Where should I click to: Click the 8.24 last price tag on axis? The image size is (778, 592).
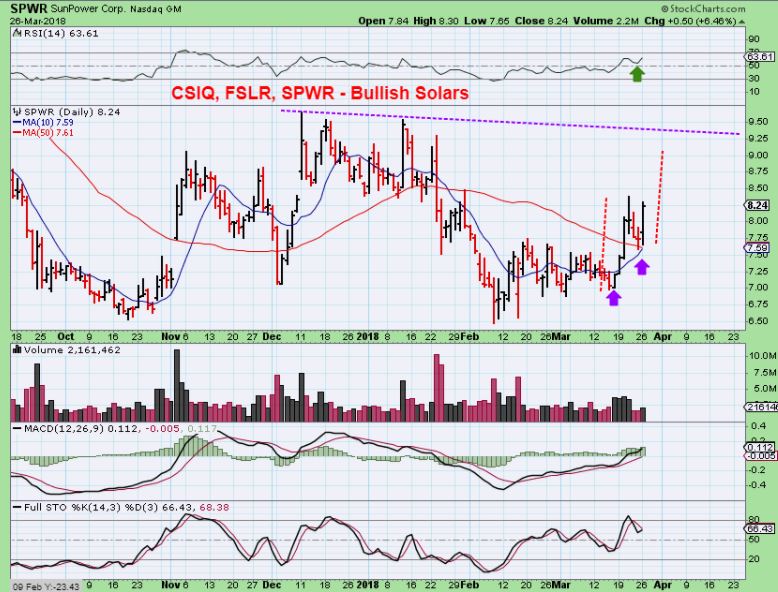[x=758, y=205]
